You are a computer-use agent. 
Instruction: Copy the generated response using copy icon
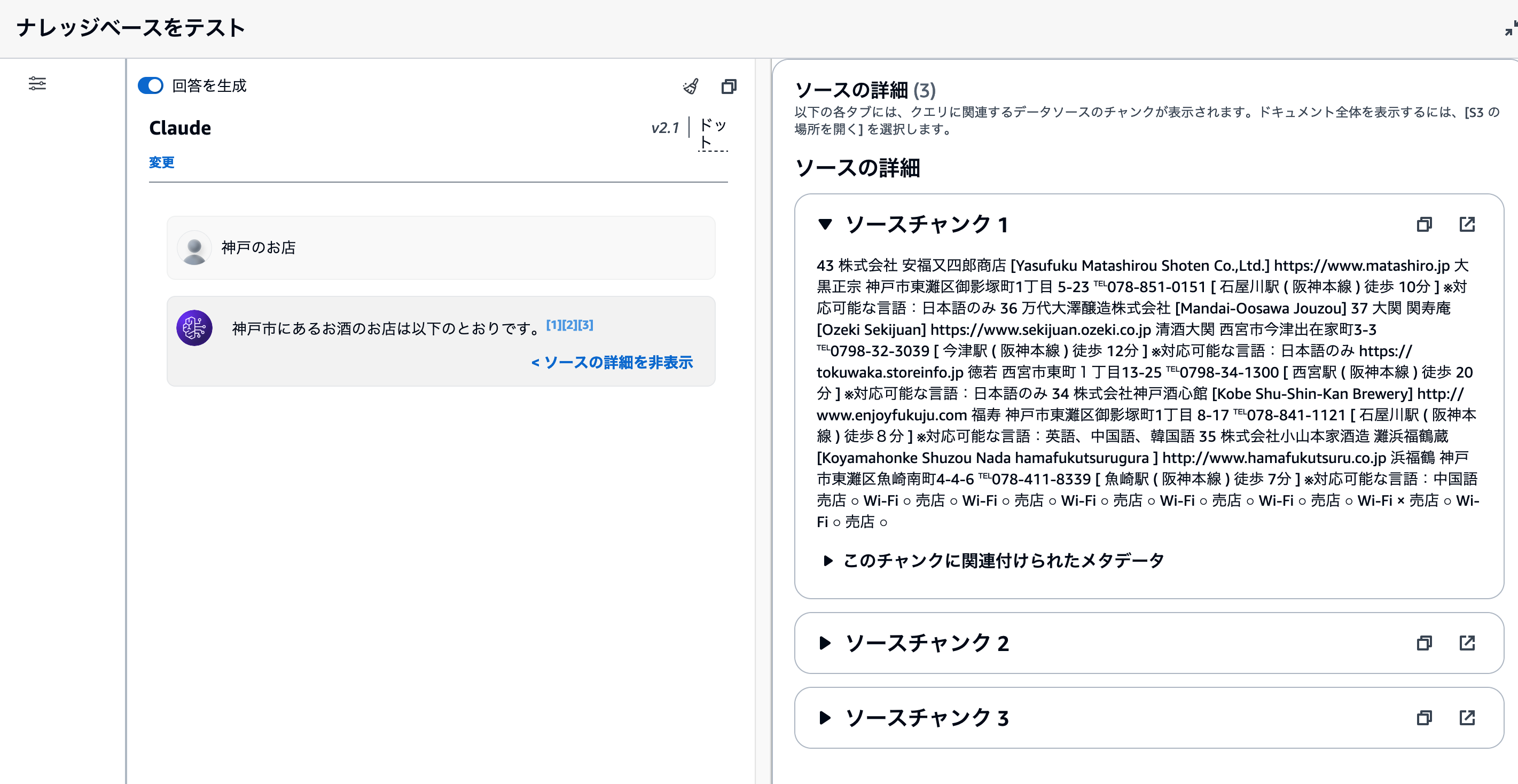click(x=729, y=87)
